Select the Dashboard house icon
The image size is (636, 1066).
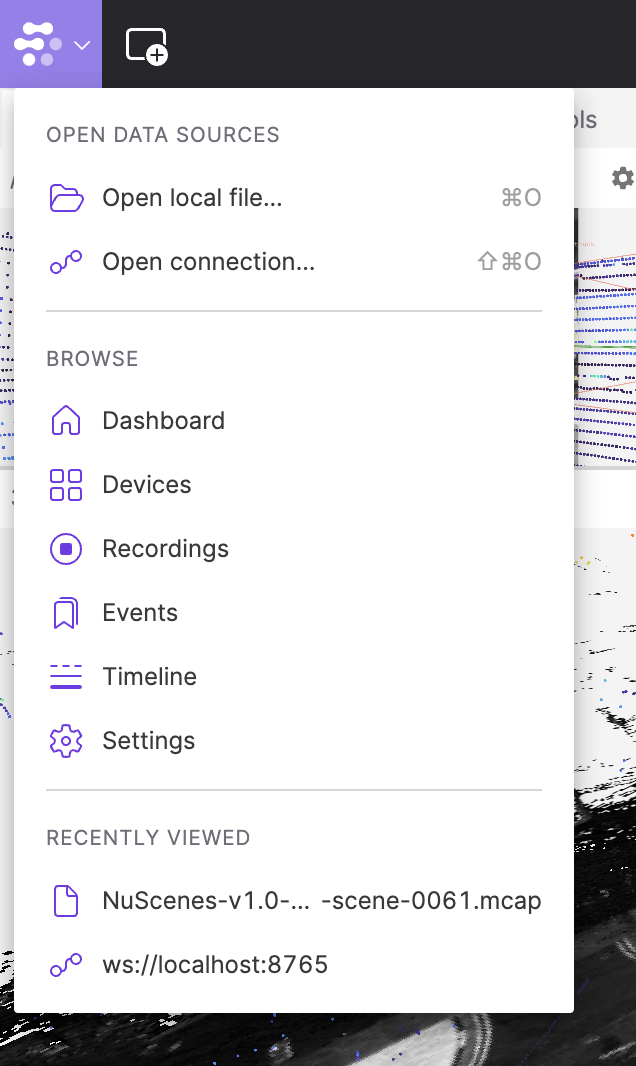[x=66, y=420]
